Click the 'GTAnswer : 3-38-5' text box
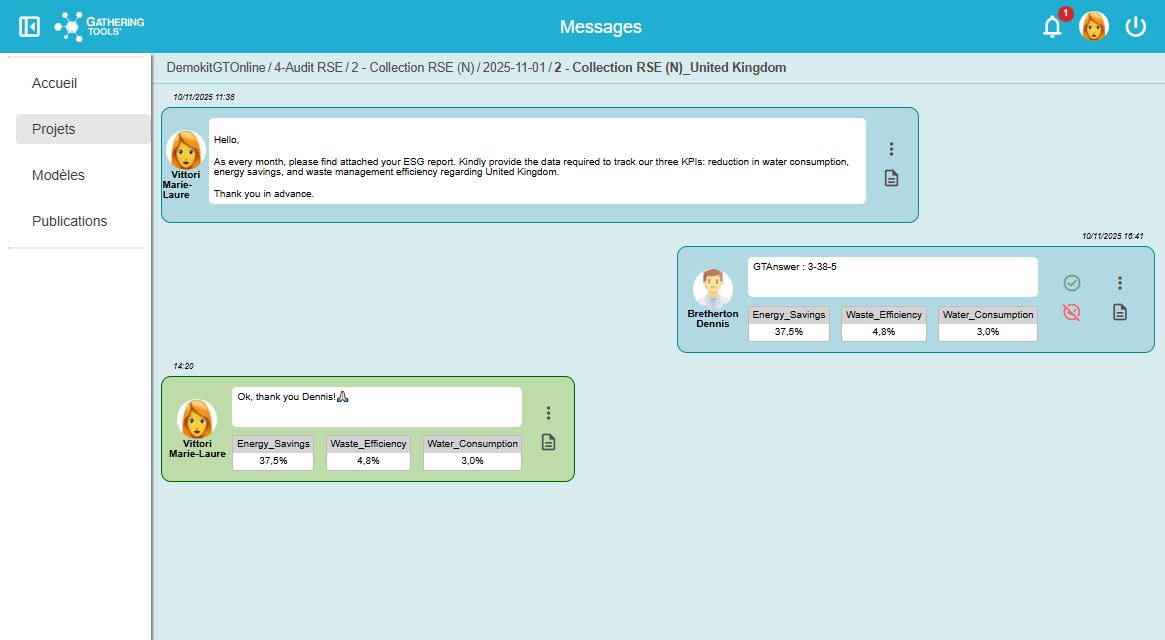The width and height of the screenshot is (1165, 640). pos(892,277)
